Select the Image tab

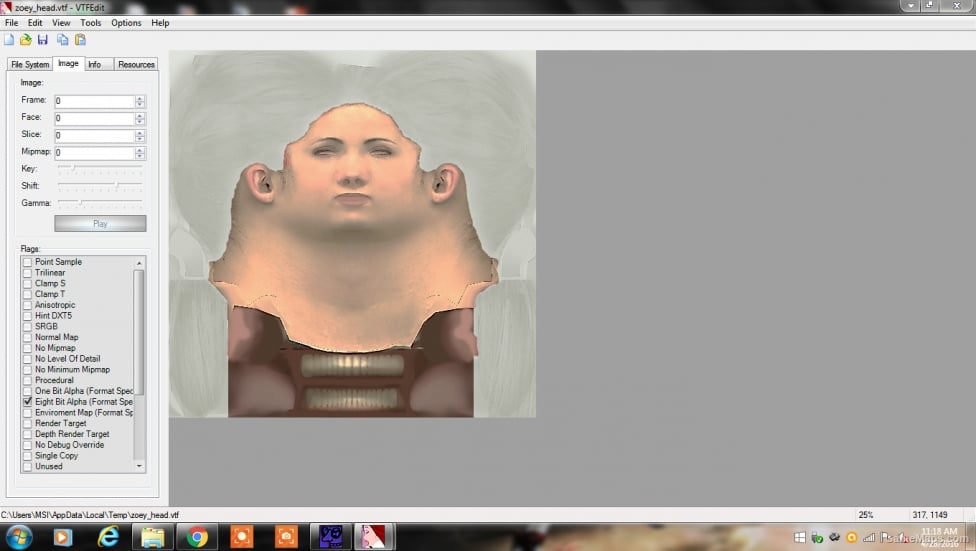pos(68,64)
